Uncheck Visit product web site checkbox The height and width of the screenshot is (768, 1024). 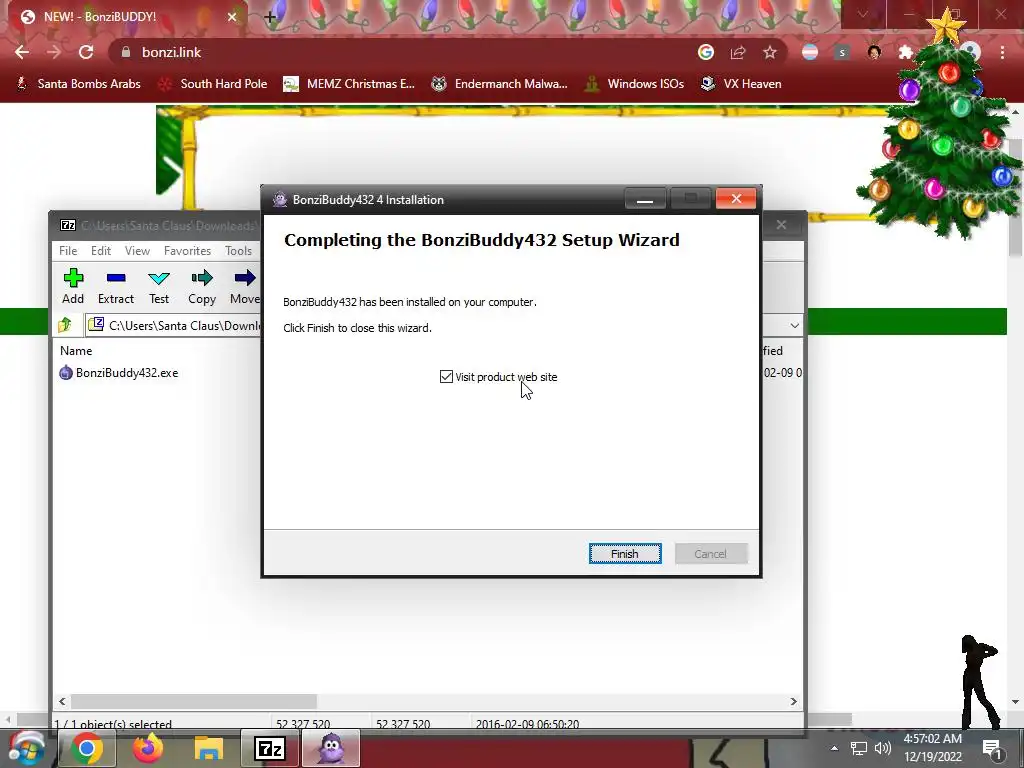pyautogui.click(x=446, y=377)
